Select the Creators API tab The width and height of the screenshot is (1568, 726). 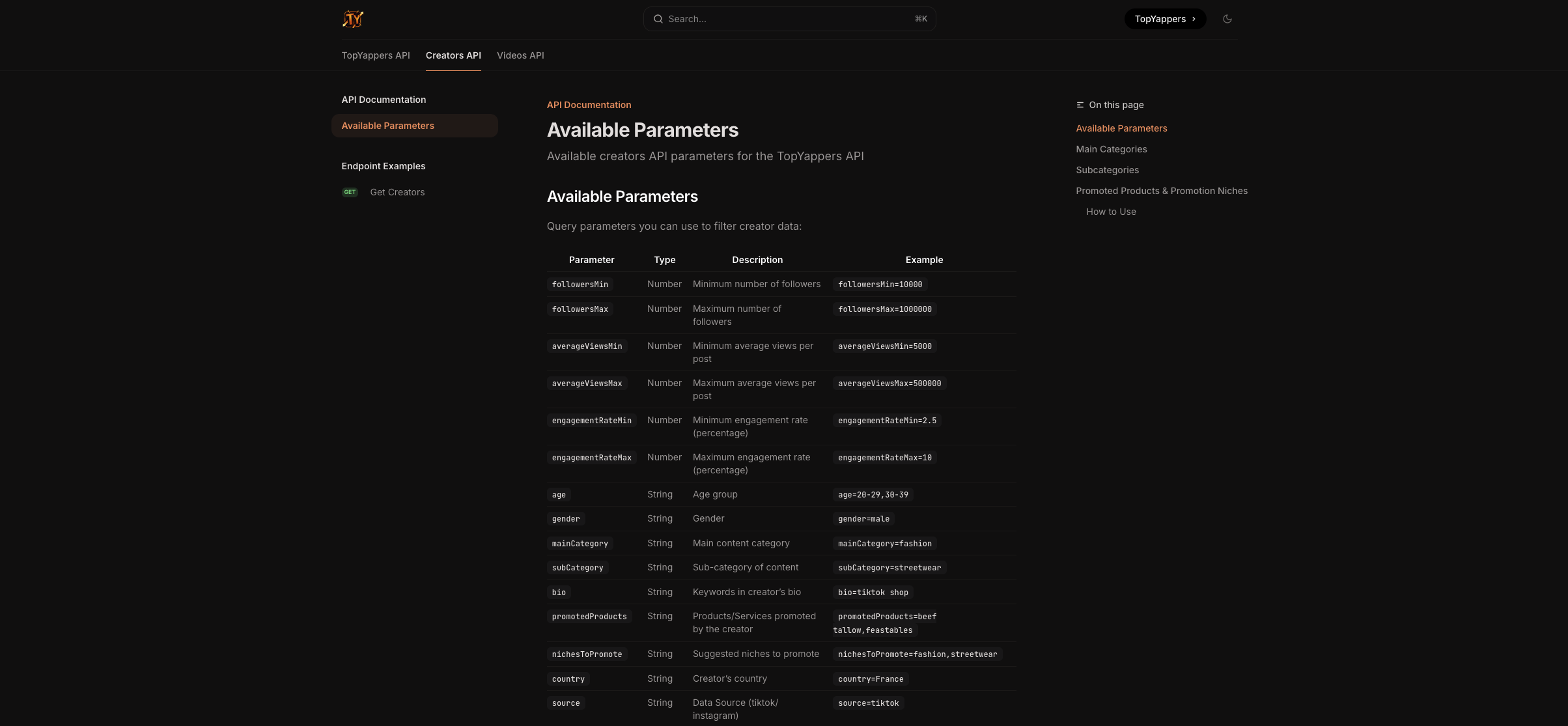(x=453, y=55)
